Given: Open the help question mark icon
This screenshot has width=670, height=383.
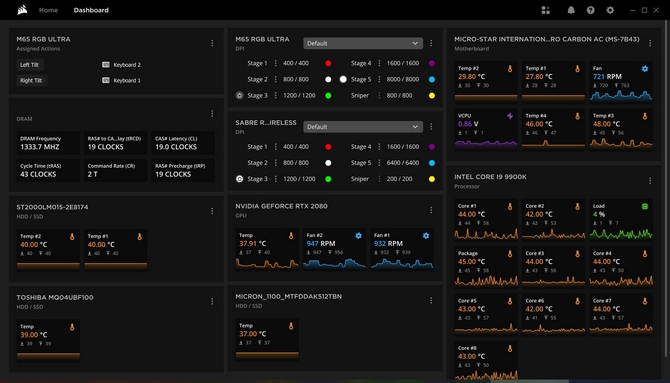Looking at the screenshot, I should click(591, 10).
